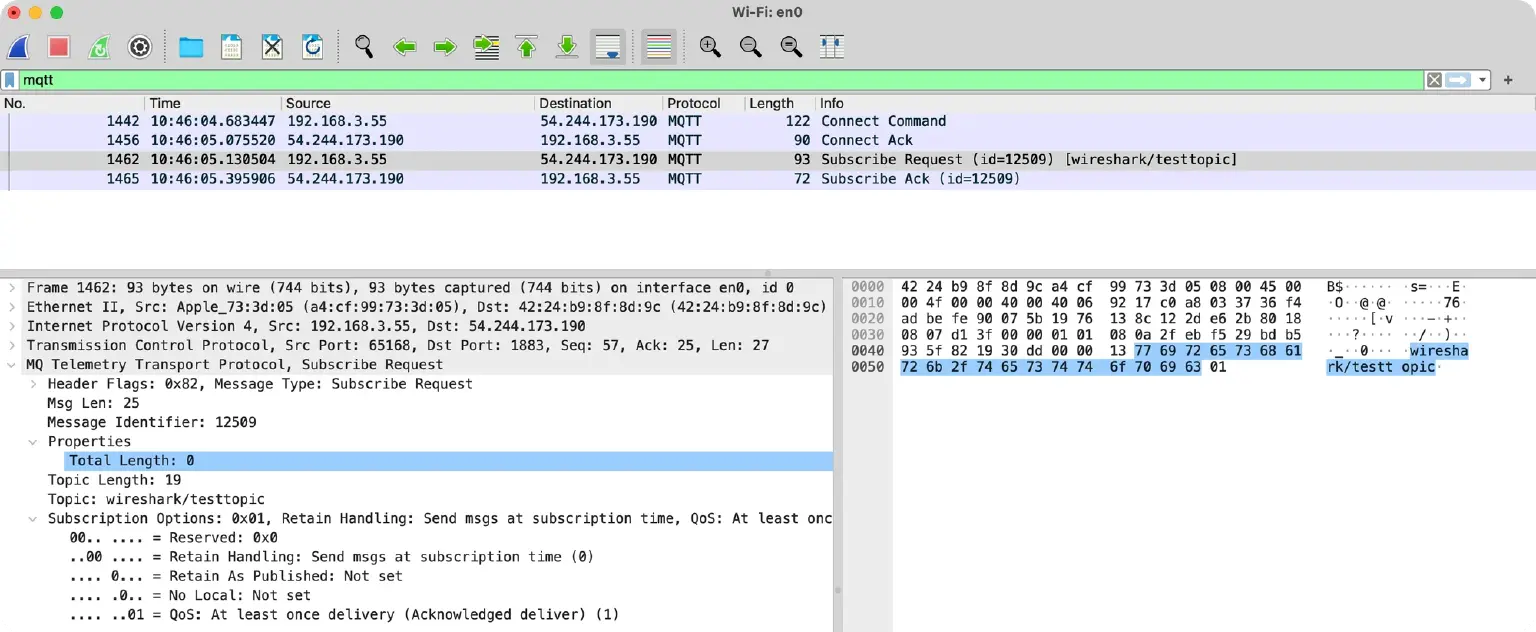This screenshot has height=632, width=1536.
Task: Click the Protocol column header
Action: click(x=694, y=103)
